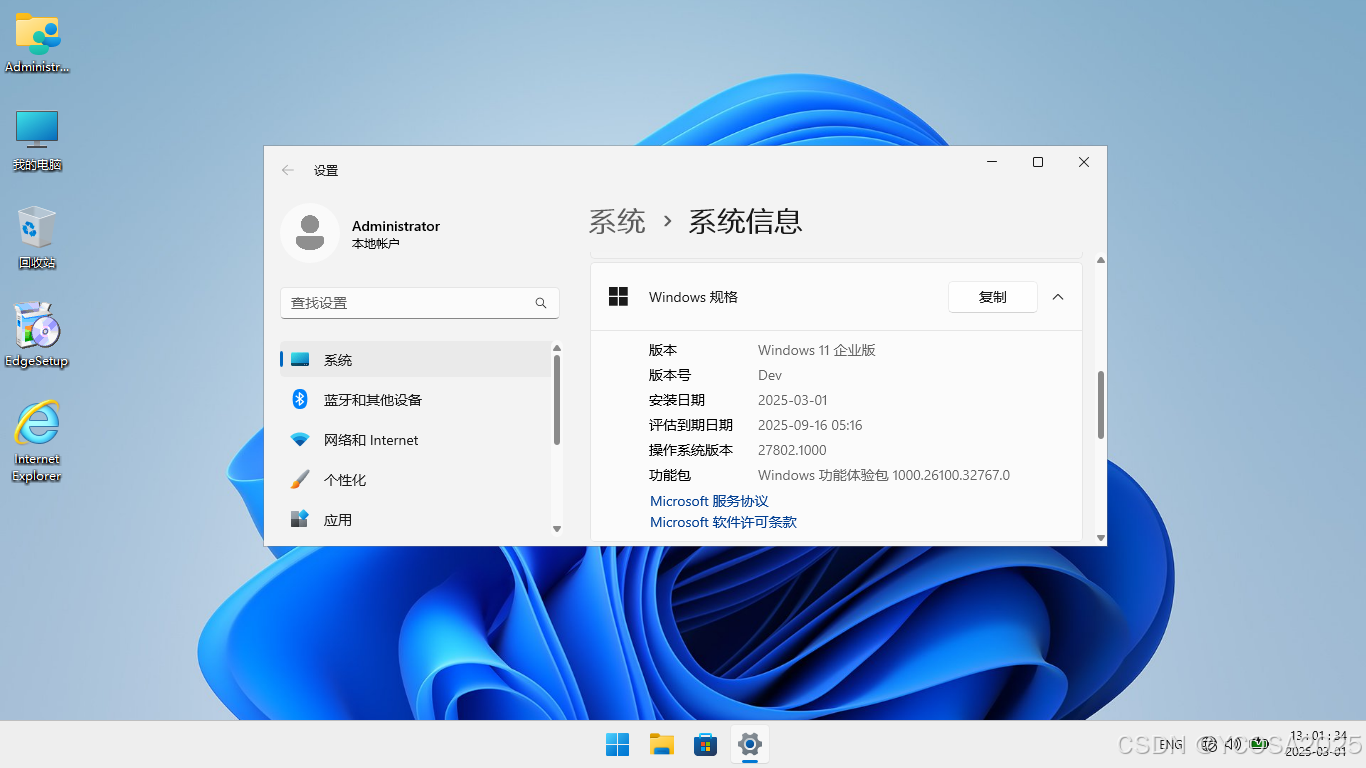Open 蓝牙和其他设备 settings
Viewport: 1366px width, 768px height.
415,400
